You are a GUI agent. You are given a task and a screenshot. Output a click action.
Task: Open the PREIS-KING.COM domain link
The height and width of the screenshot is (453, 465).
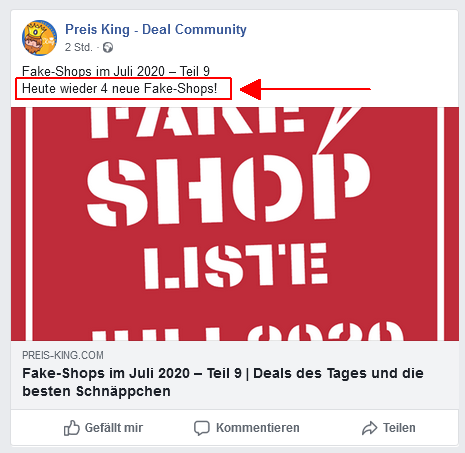[x=63, y=355]
